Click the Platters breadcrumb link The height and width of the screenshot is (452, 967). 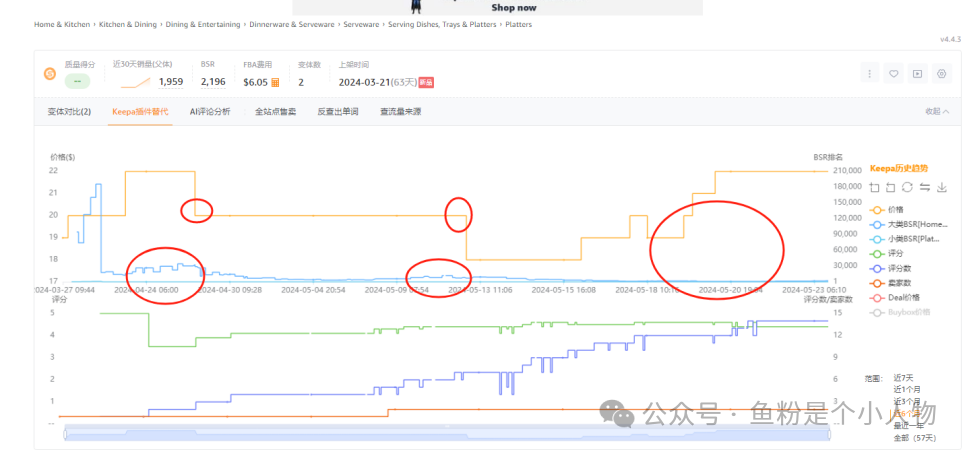click(519, 25)
